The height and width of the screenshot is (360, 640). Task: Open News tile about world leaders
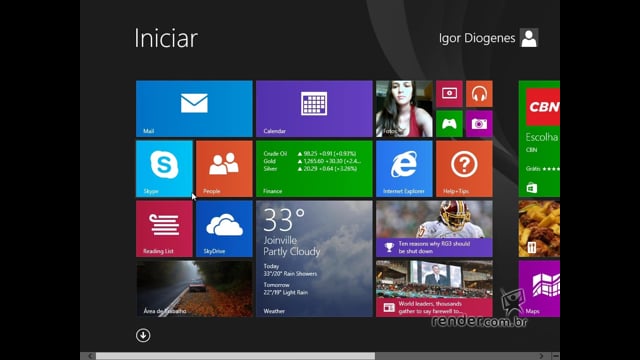coord(434,289)
